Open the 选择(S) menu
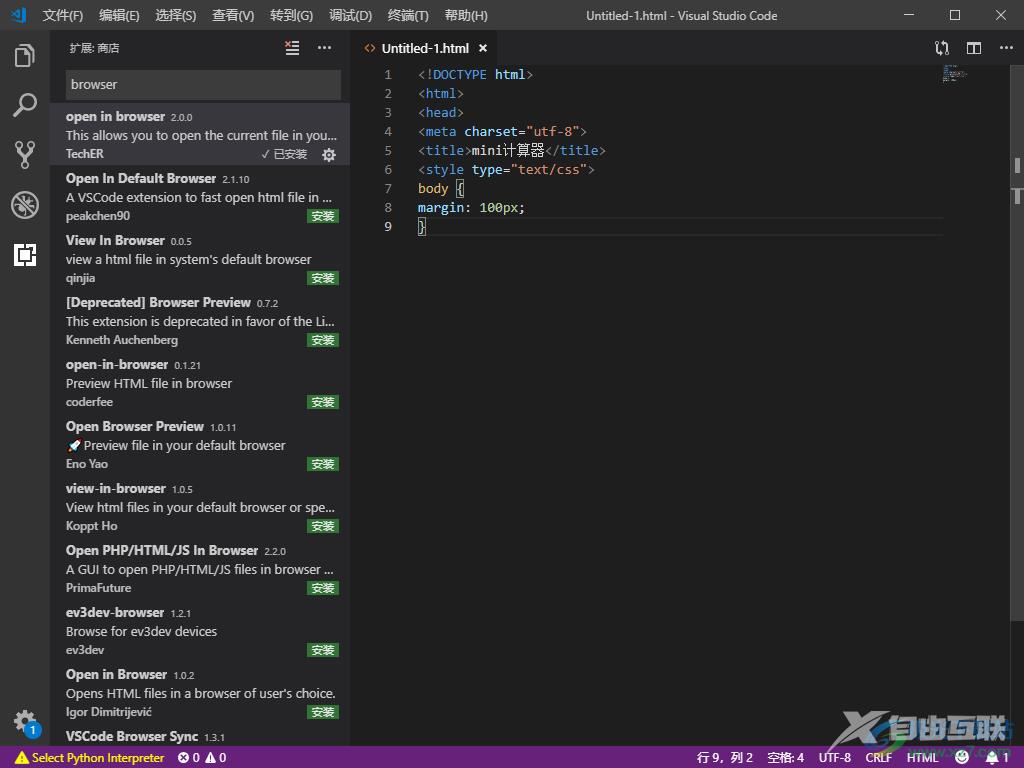1024x768 pixels. (x=176, y=15)
